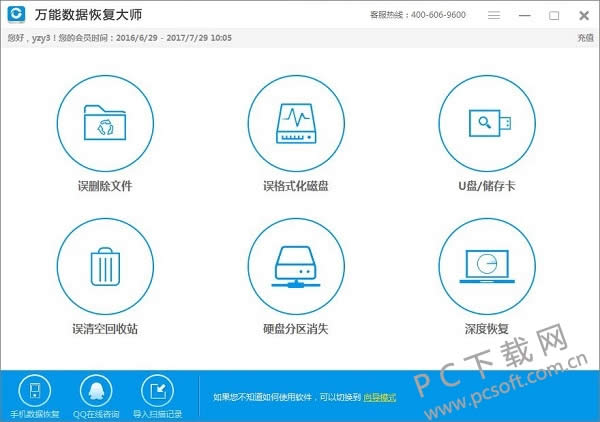Click the app logo in the title bar
The height and width of the screenshot is (422, 600).
pyautogui.click(x=16, y=15)
